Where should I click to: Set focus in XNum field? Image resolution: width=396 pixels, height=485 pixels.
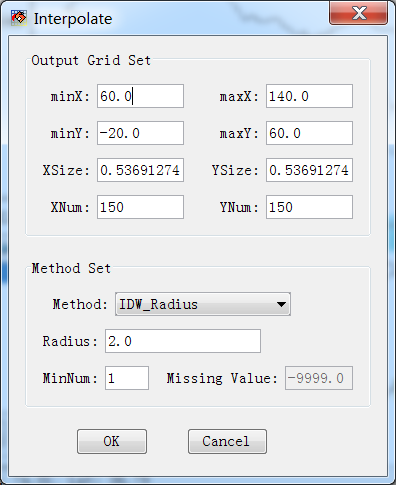140,207
